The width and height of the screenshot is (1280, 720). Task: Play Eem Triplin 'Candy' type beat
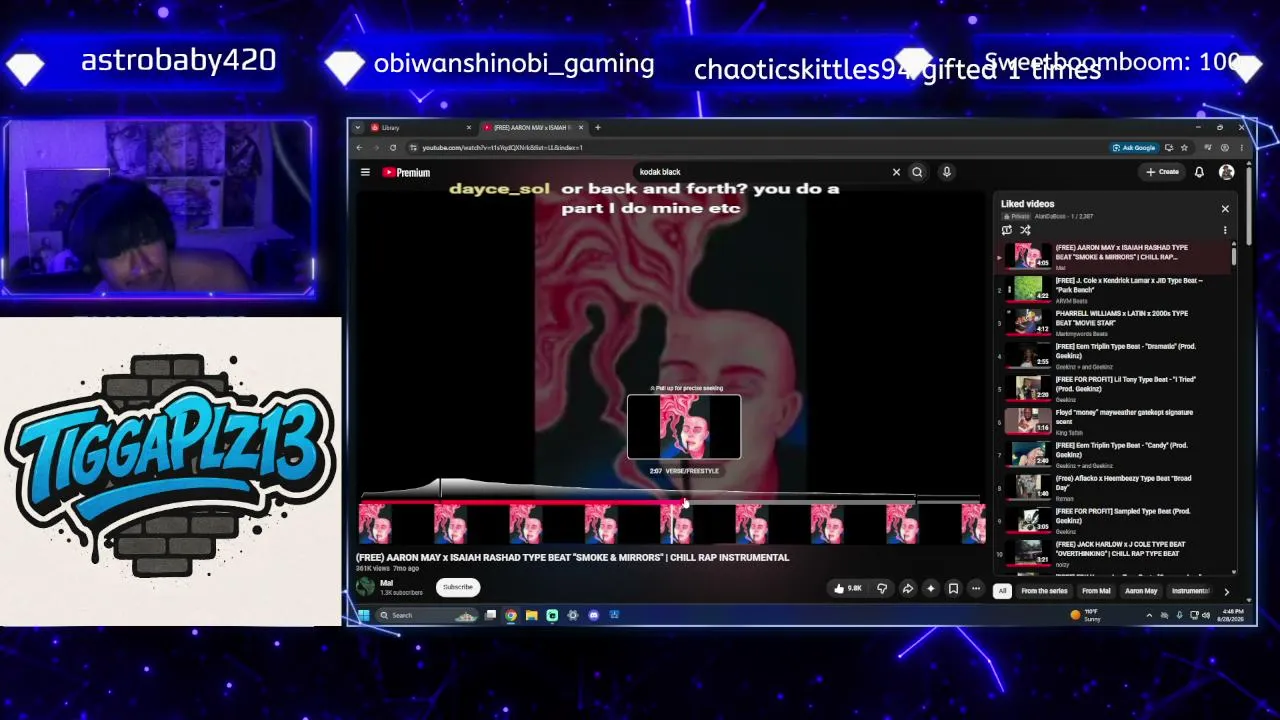[1114, 454]
